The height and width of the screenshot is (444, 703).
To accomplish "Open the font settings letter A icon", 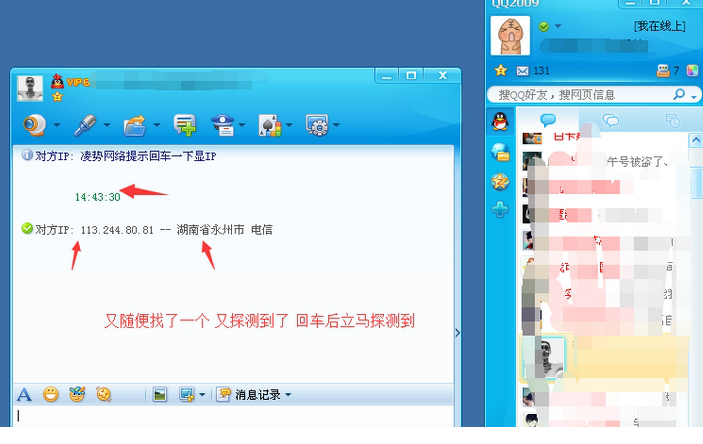I will (x=24, y=395).
